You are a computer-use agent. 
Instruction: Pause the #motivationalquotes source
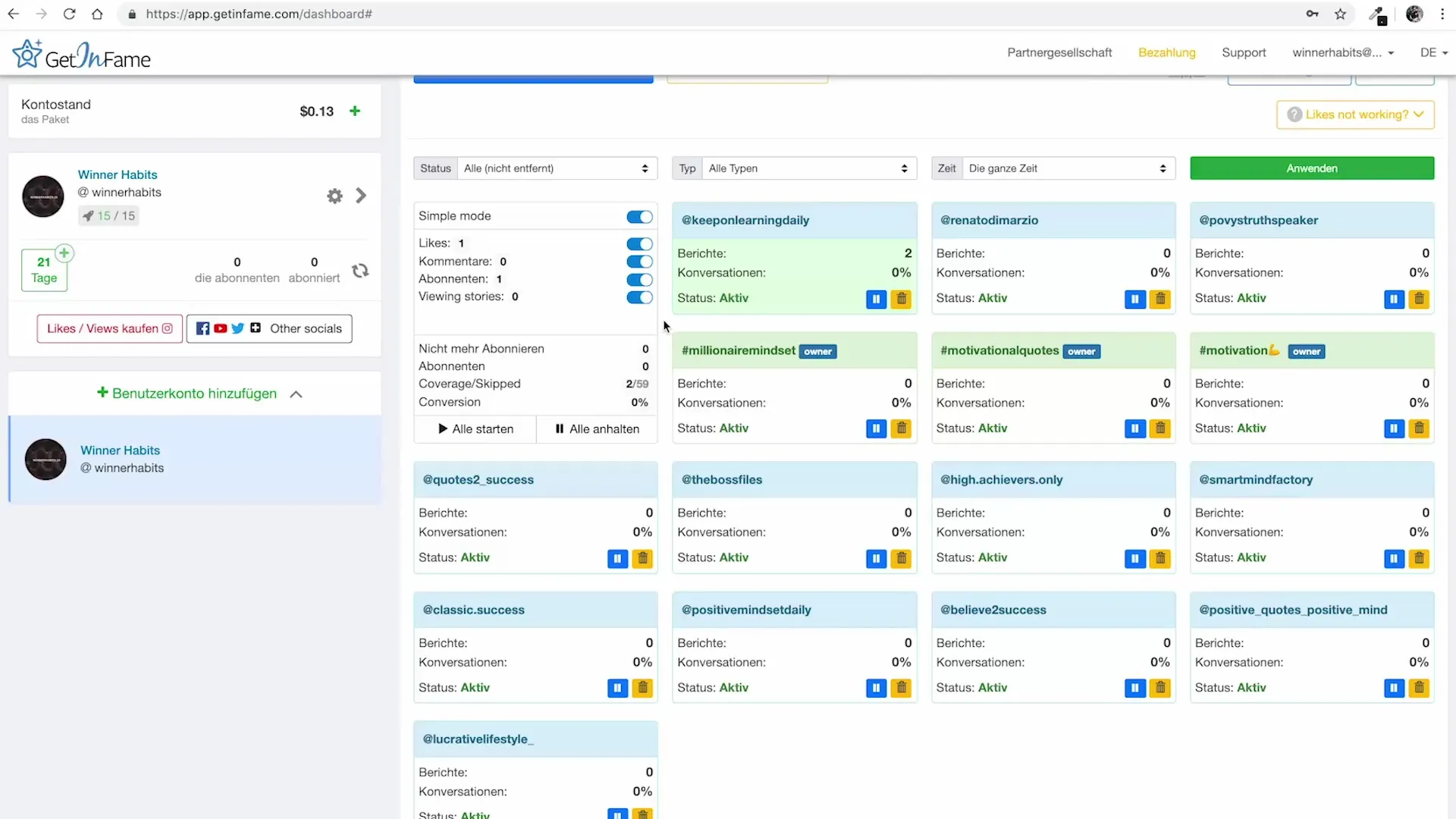[x=1134, y=428]
